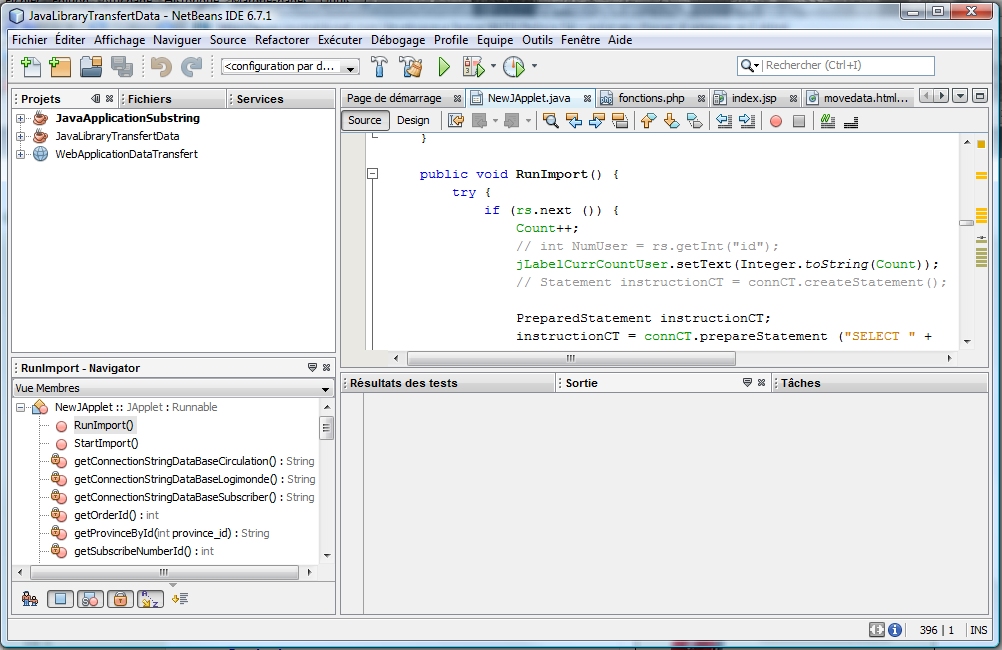The height and width of the screenshot is (650, 1002).
Task: Click the Rechercher search field
Action: point(847,65)
